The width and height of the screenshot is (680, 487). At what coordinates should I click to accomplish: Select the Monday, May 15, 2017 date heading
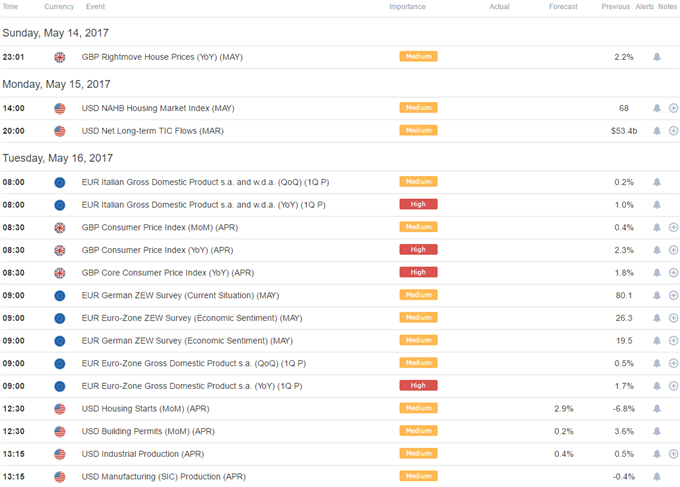point(56,84)
